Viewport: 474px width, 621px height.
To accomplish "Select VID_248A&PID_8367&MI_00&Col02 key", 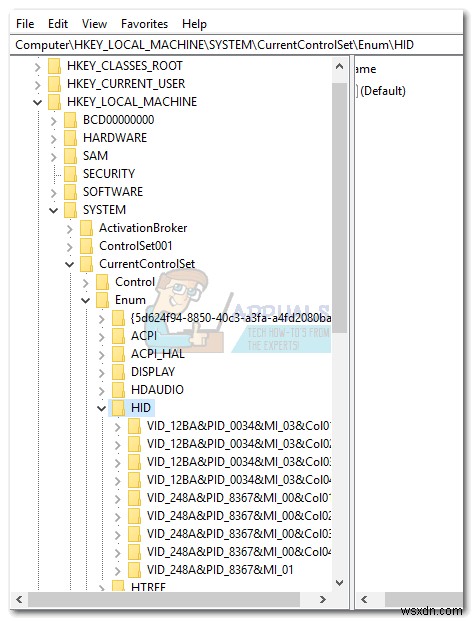I will (239, 516).
